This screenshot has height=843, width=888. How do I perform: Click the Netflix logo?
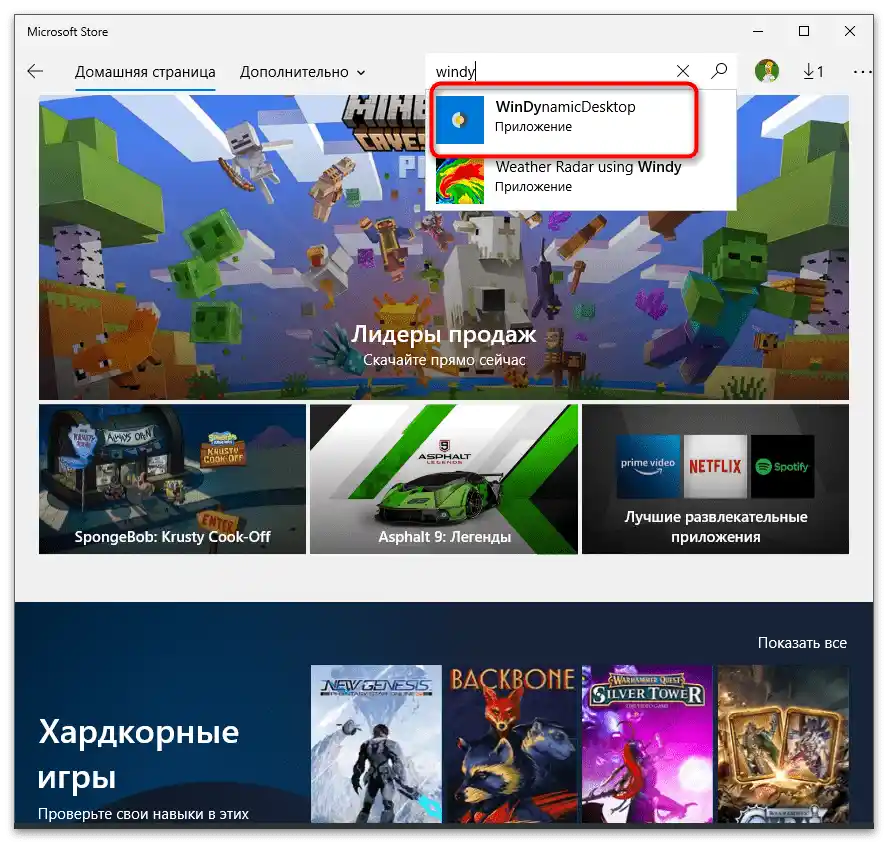[715, 467]
